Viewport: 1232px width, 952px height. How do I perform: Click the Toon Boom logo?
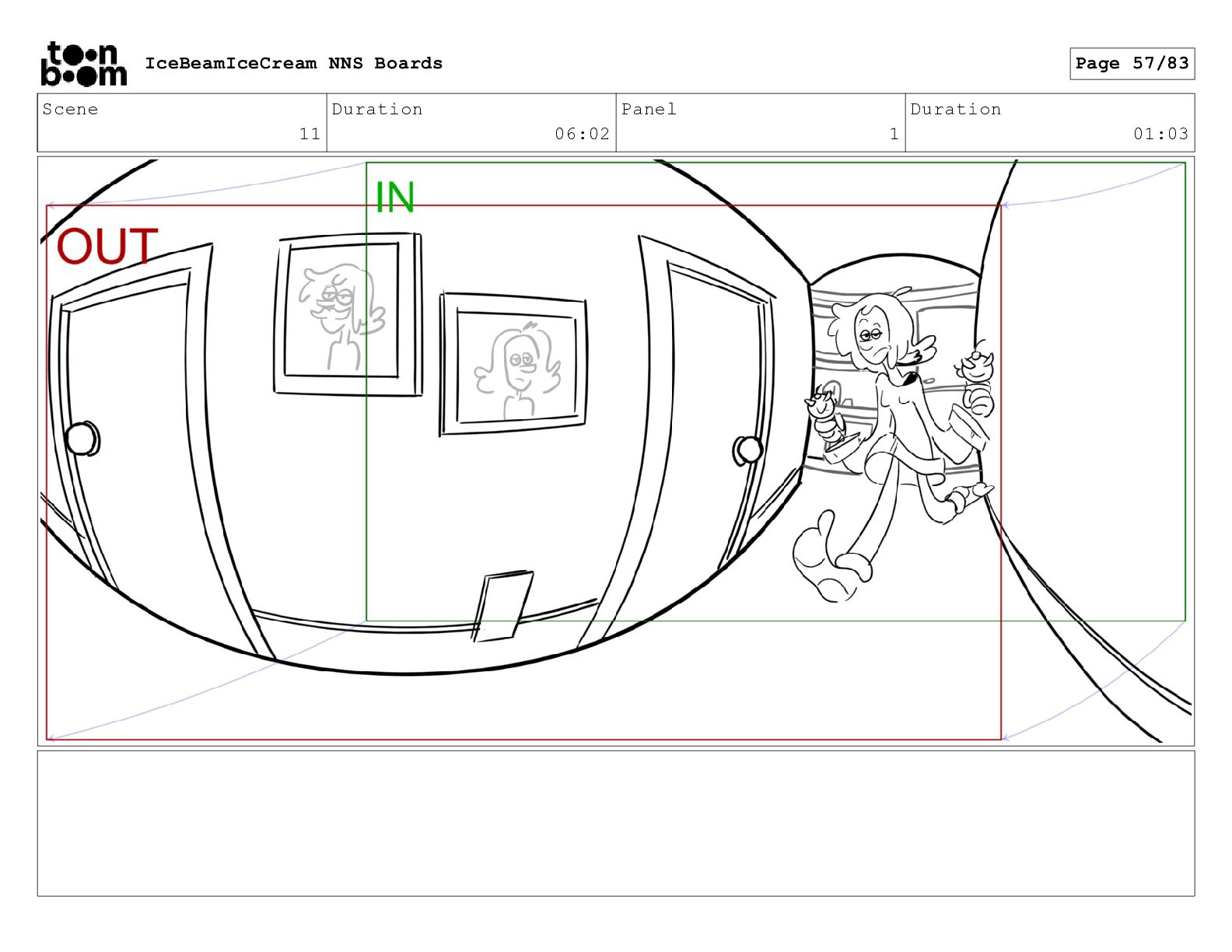pyautogui.click(x=83, y=64)
